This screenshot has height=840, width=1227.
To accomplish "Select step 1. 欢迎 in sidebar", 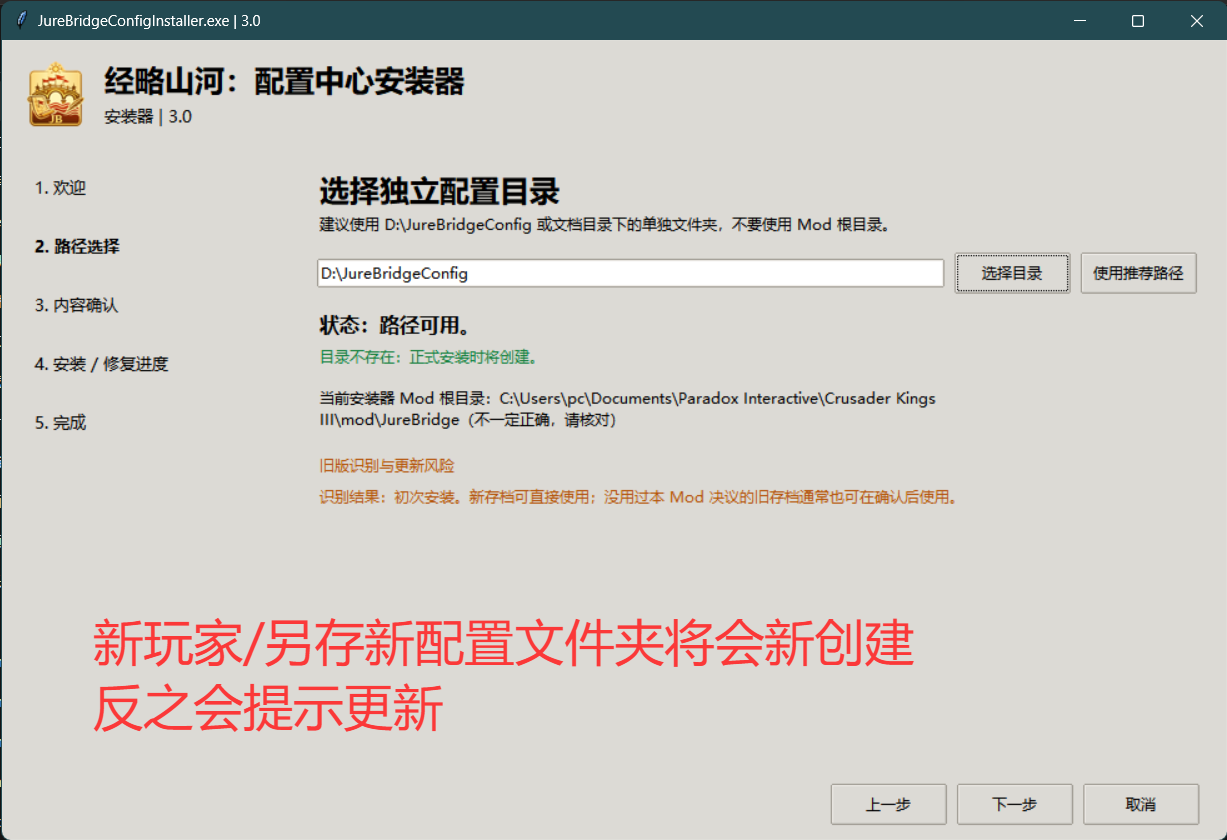I will 60,188.
